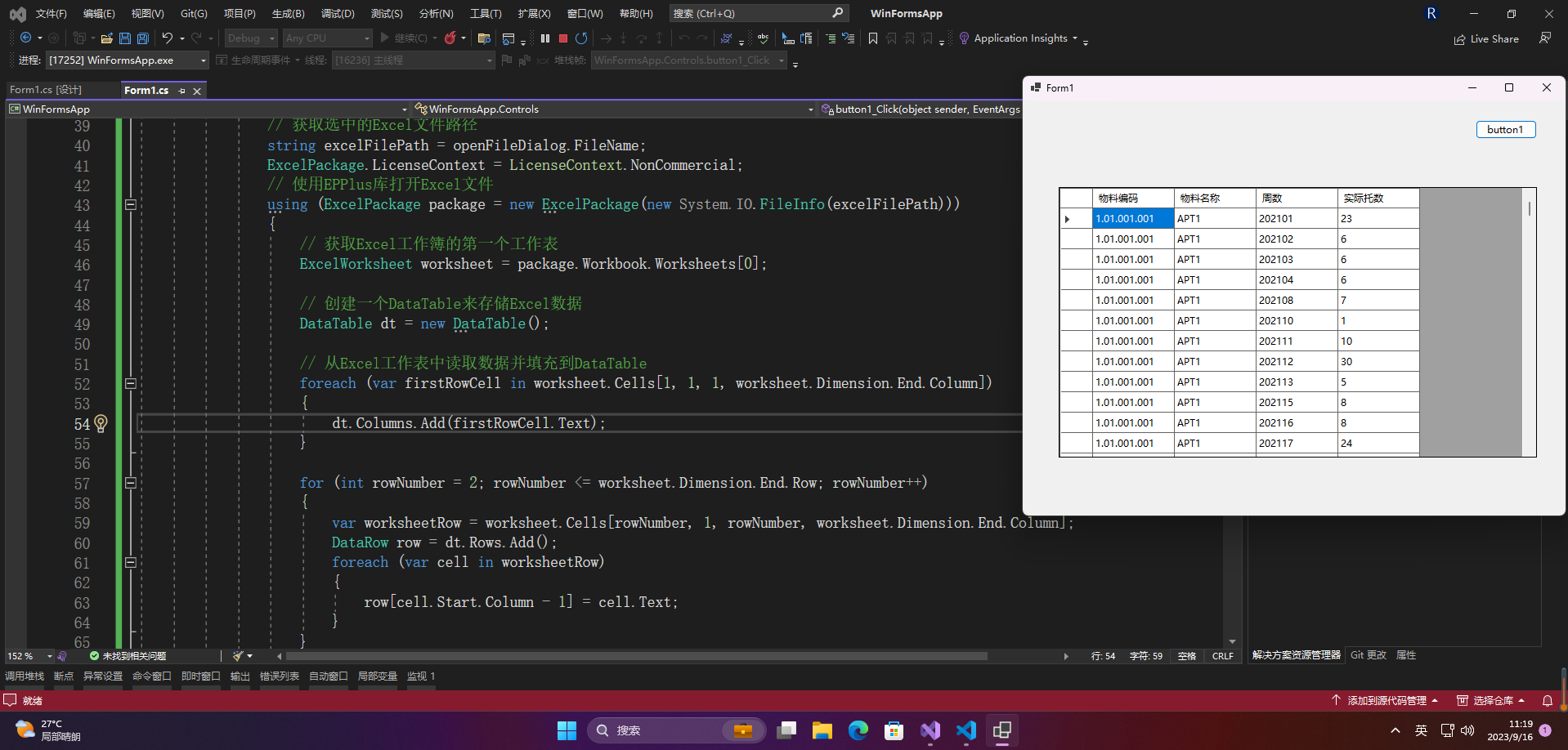Screen dimensions: 1568x750
Task: Collapse the using block on line 43
Action: point(130,204)
